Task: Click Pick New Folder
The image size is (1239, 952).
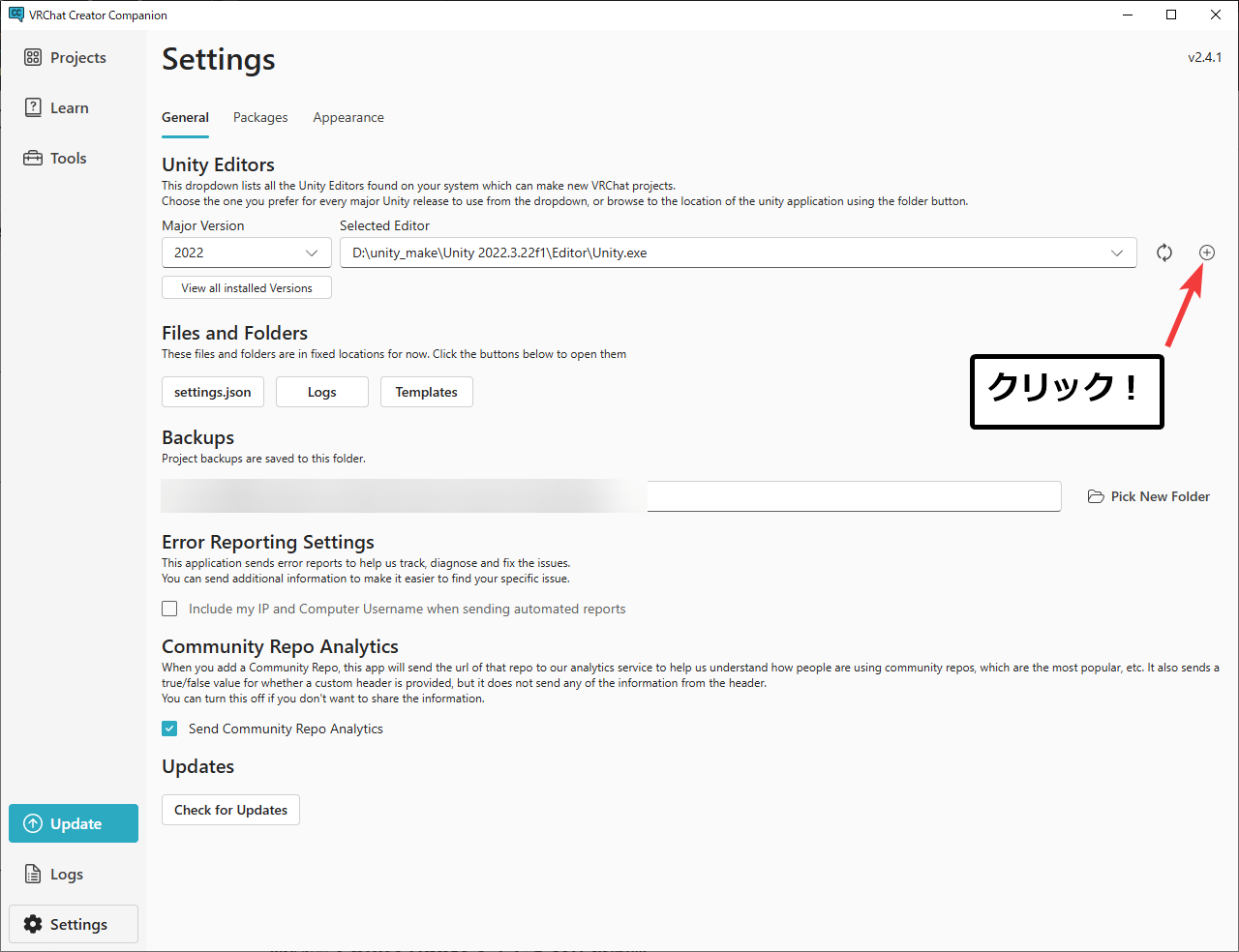Action: (1149, 496)
